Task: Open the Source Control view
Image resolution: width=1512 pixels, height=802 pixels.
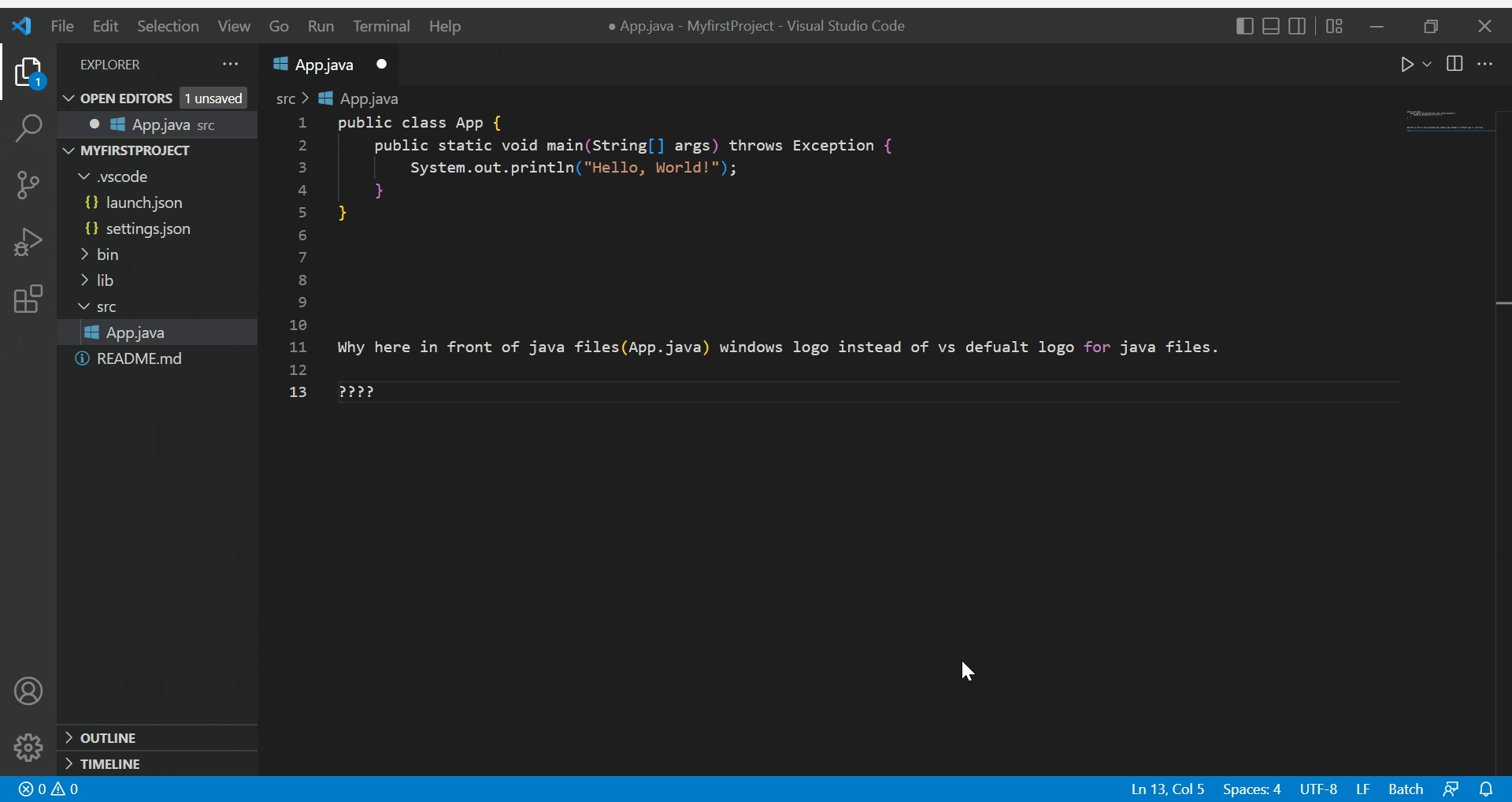Action: (28, 185)
